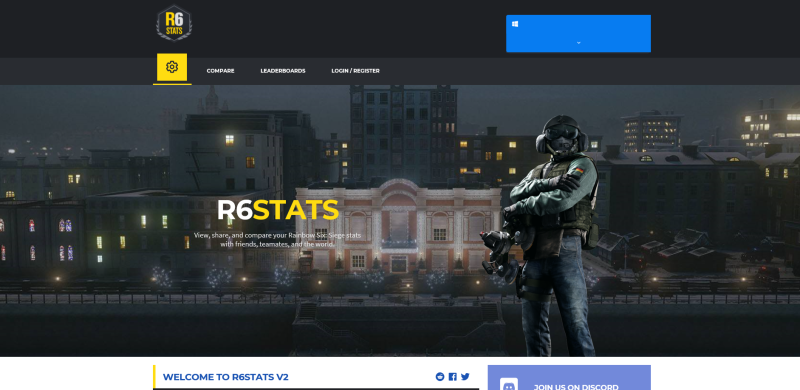Select the Windows platform icon
Image resolution: width=800 pixels, height=390 pixels.
coord(515,23)
